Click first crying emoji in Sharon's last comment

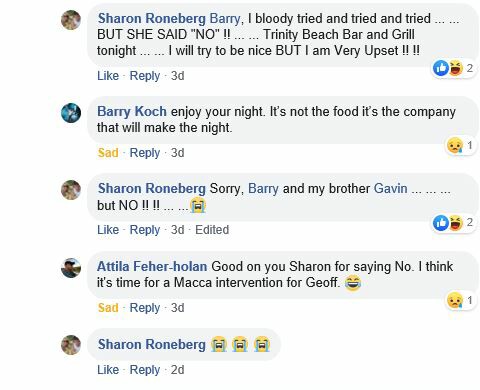[219, 344]
